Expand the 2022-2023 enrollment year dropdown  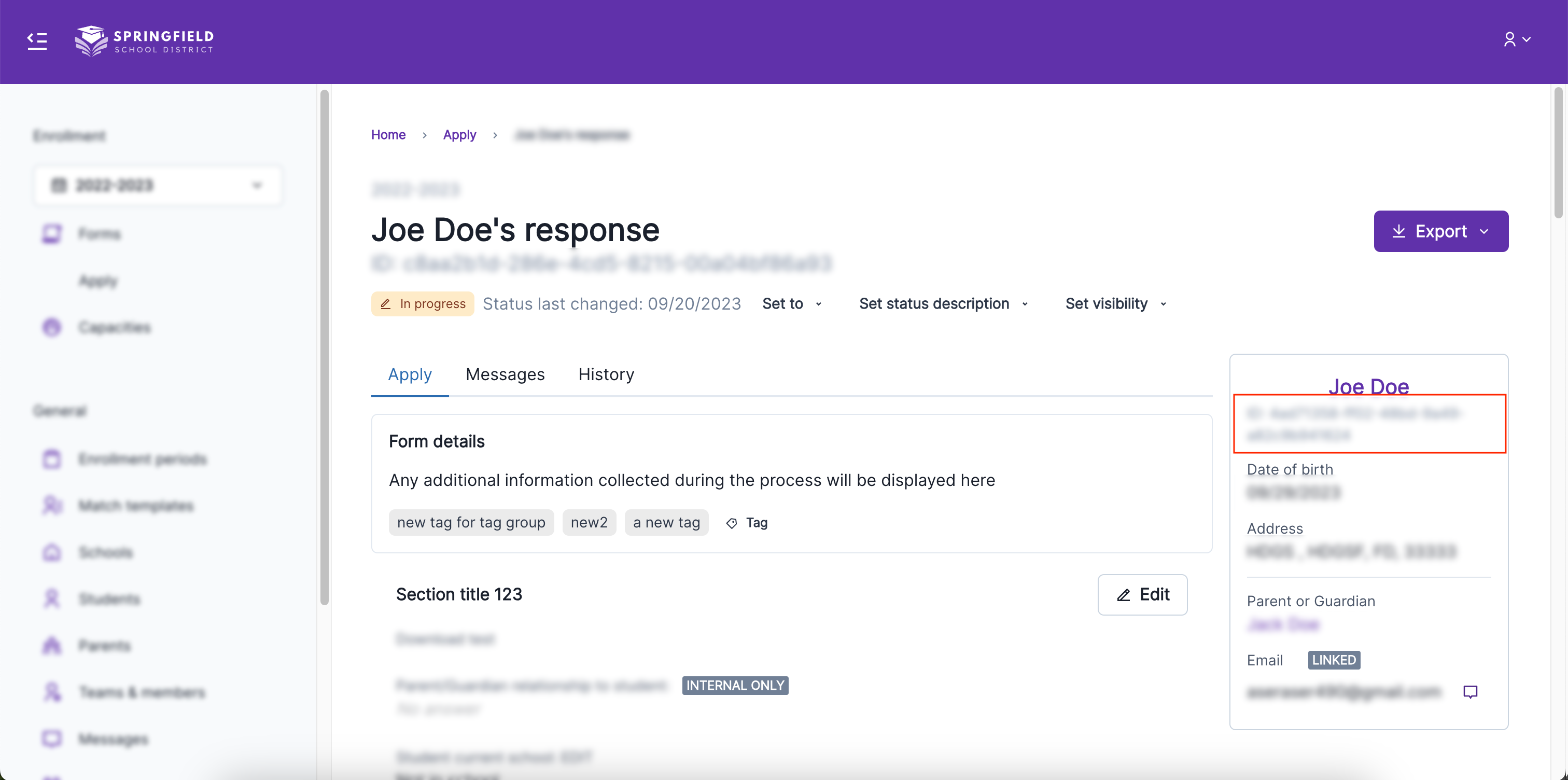(x=158, y=185)
